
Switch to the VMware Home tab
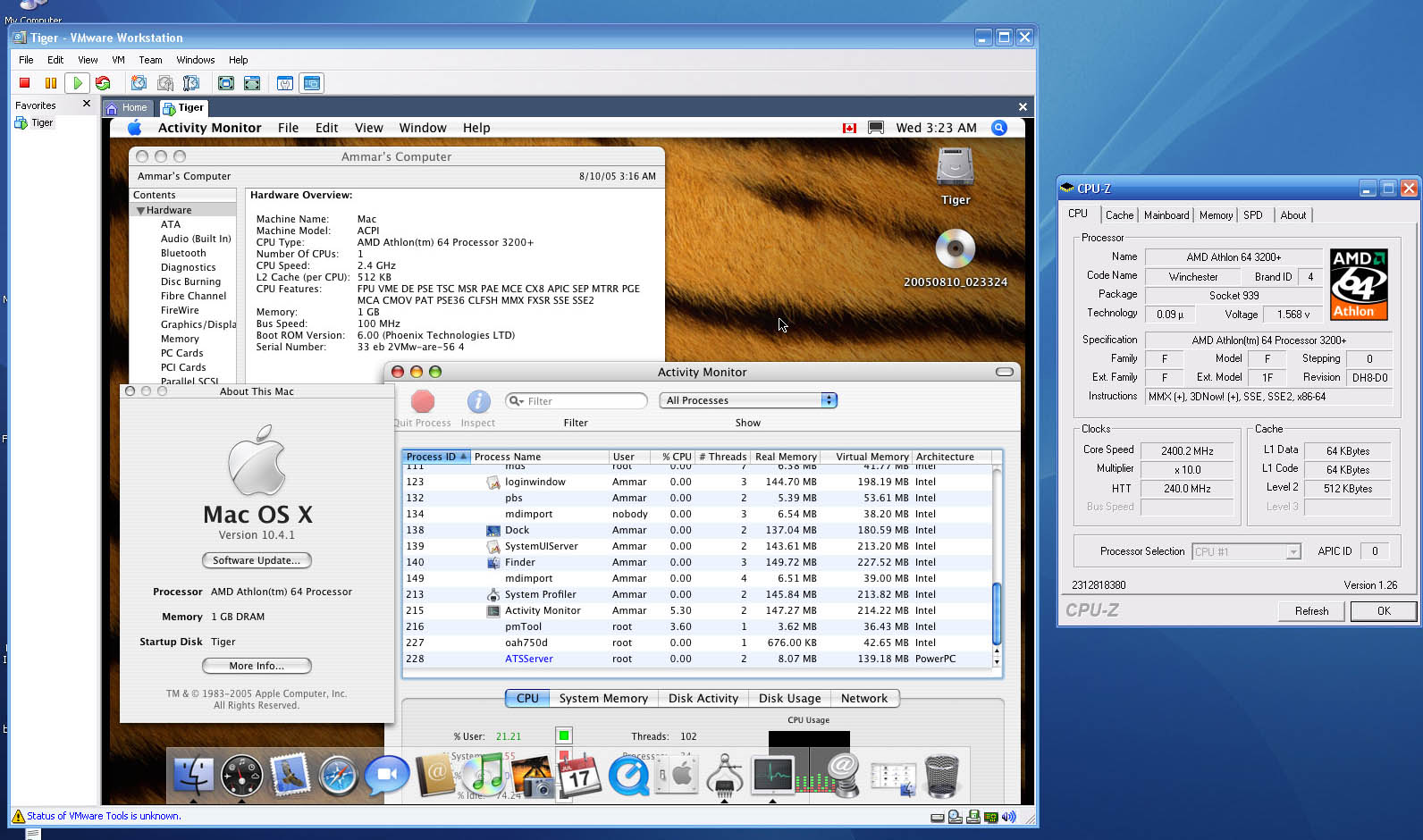(x=127, y=108)
